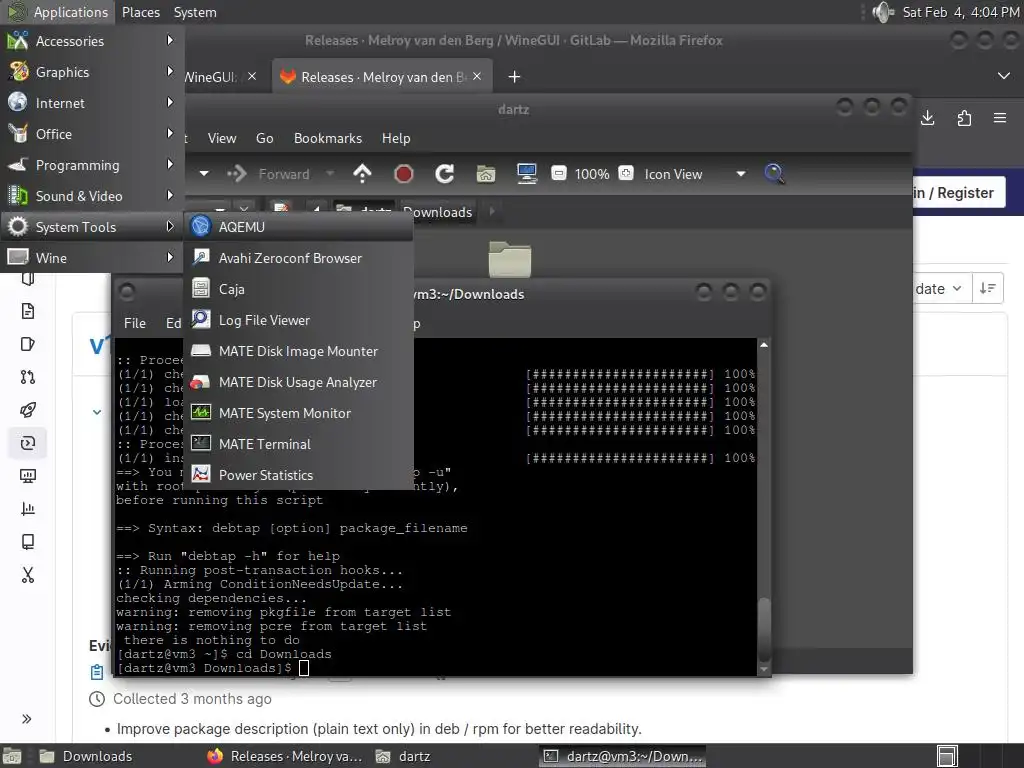1024x768 pixels.
Task: Select the folder icon in Caja window
Action: [x=509, y=259]
